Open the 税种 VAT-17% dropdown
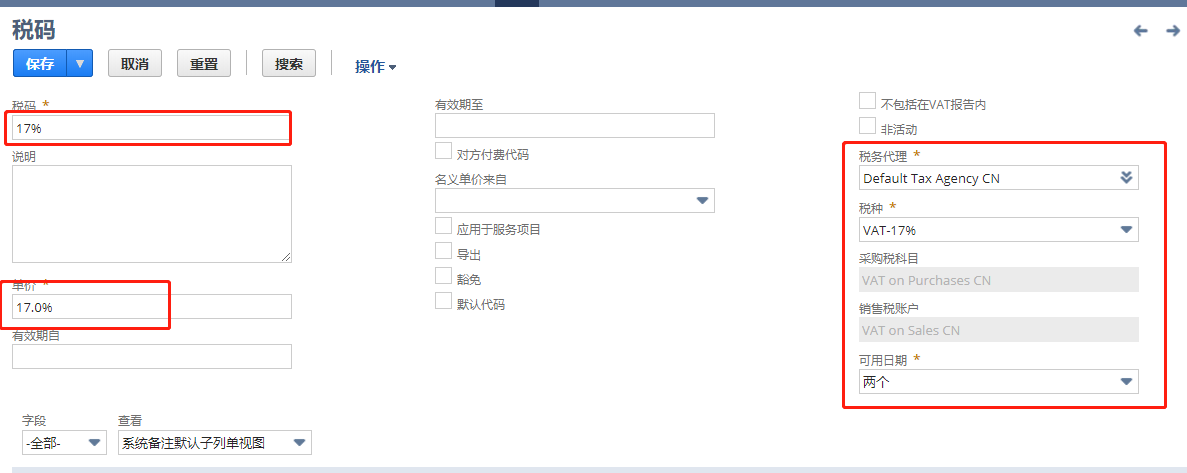 point(1127,230)
